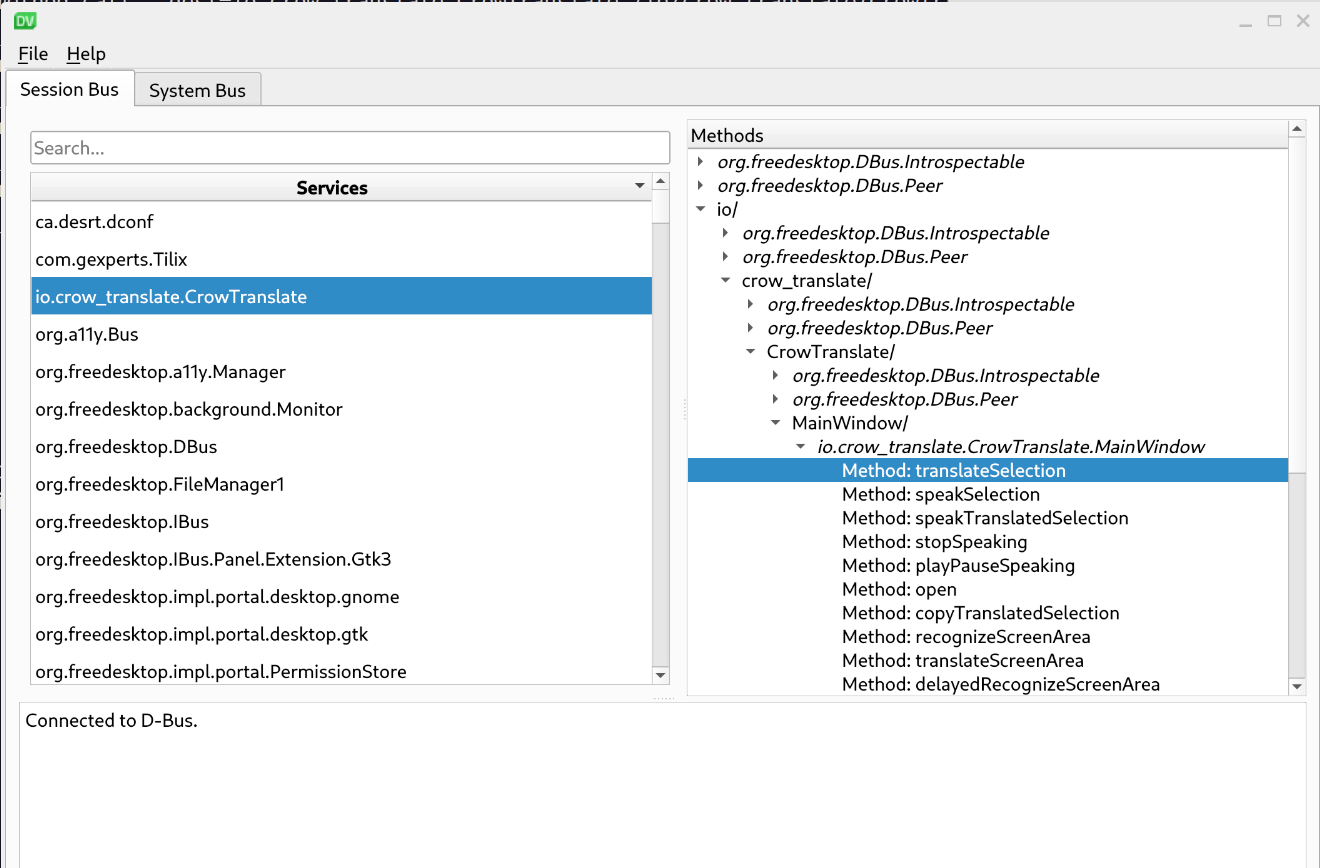Select the Session Bus tab
1320x868 pixels.
pyautogui.click(x=69, y=89)
